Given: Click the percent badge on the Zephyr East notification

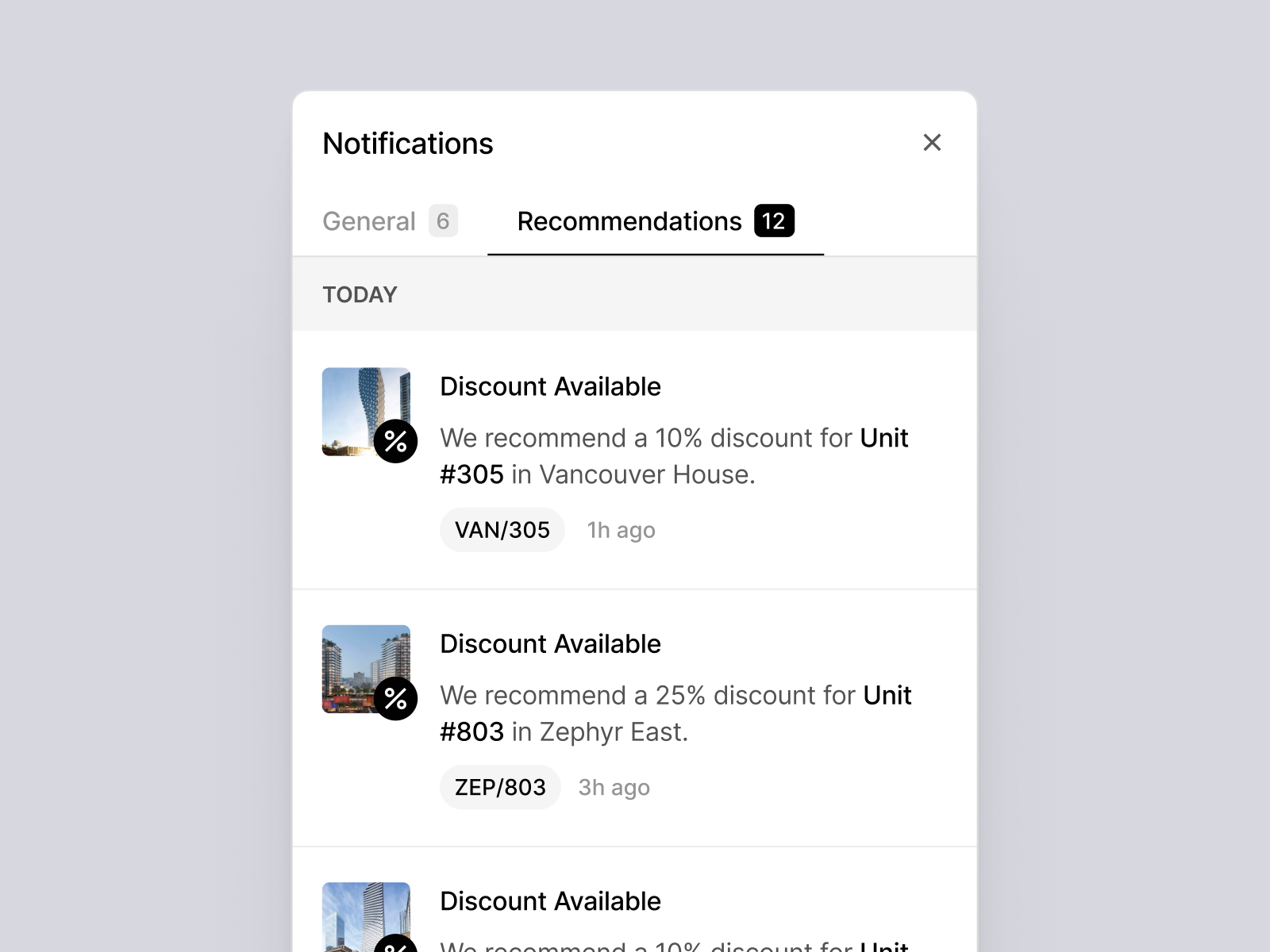Looking at the screenshot, I should tap(394, 700).
